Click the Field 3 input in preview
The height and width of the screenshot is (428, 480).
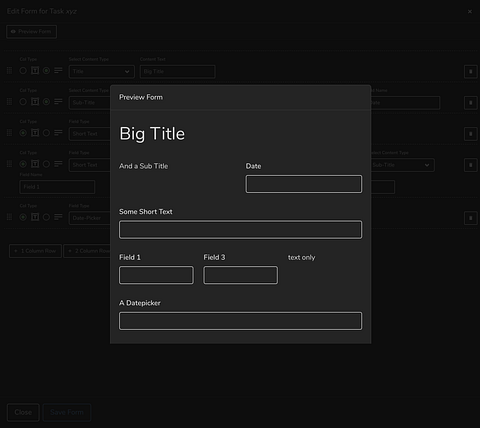(240, 275)
